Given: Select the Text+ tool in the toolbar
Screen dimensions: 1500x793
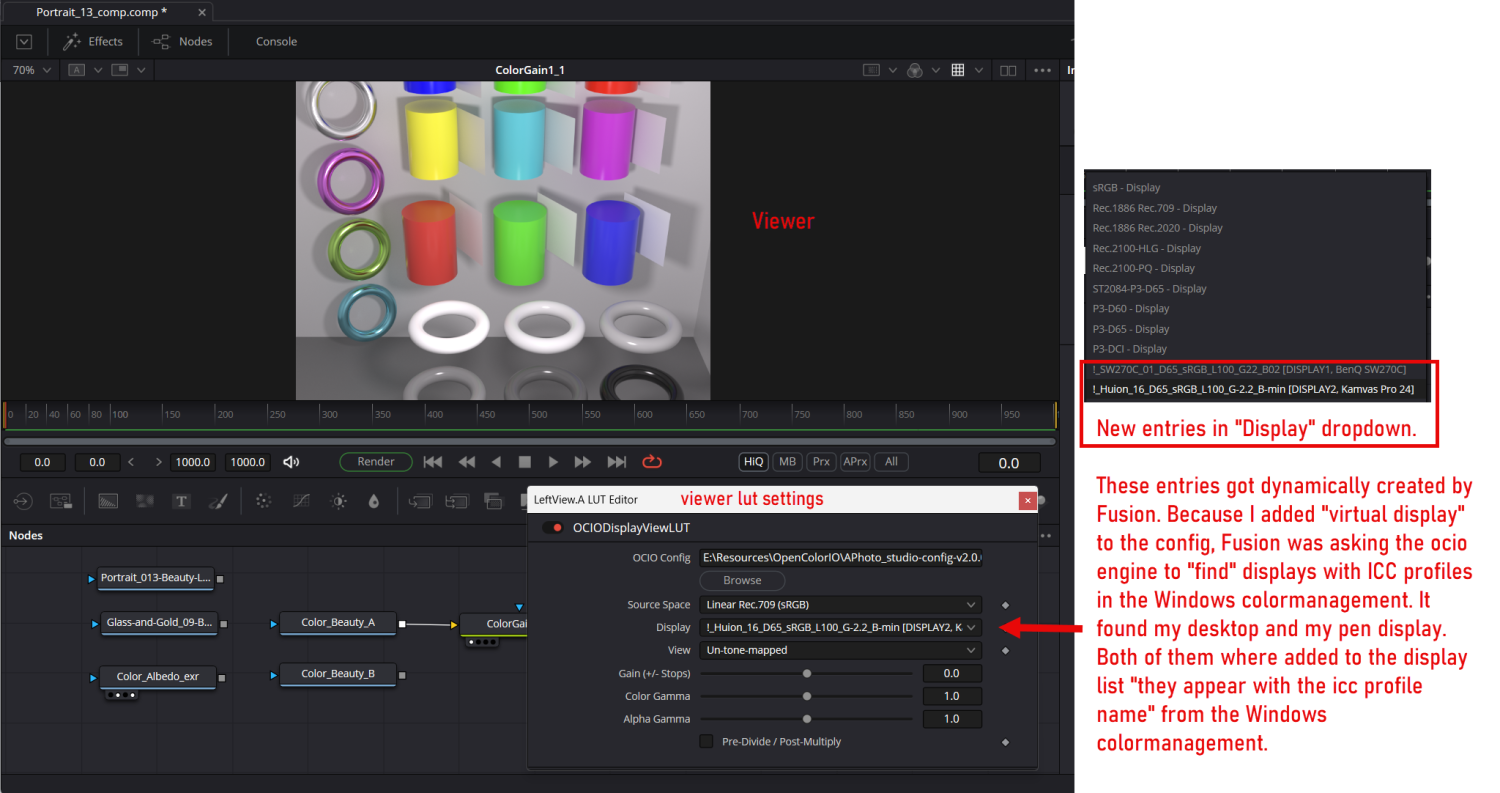Looking at the screenshot, I should pos(180,501).
